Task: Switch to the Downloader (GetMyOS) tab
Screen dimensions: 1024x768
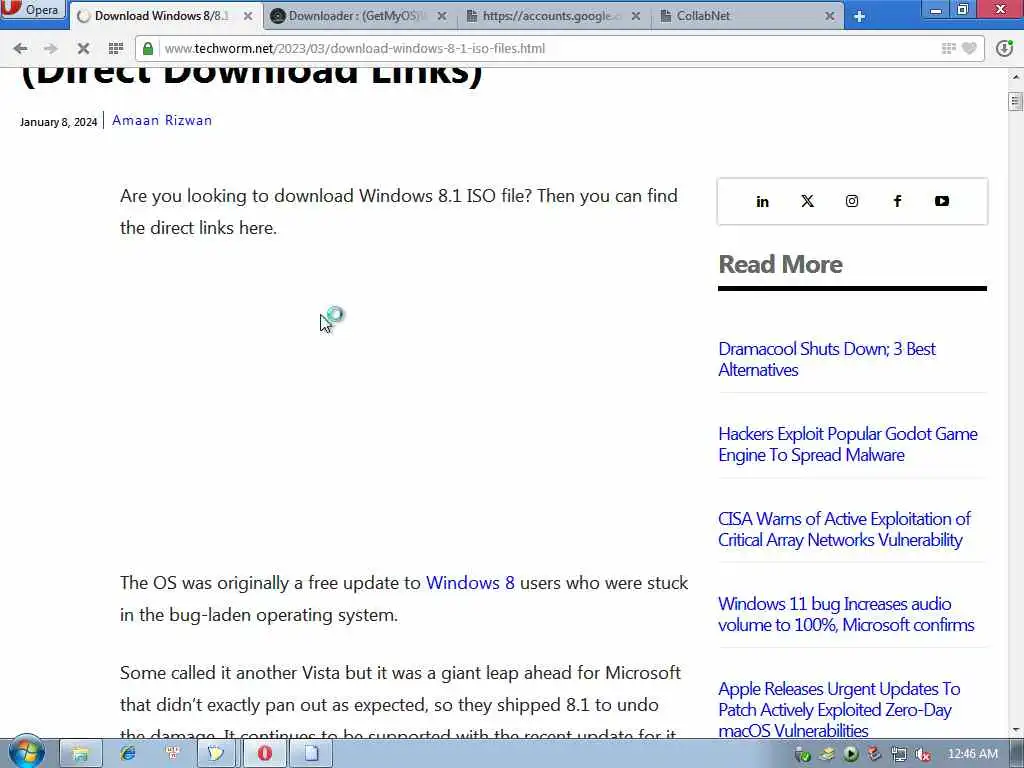Action: (x=359, y=16)
